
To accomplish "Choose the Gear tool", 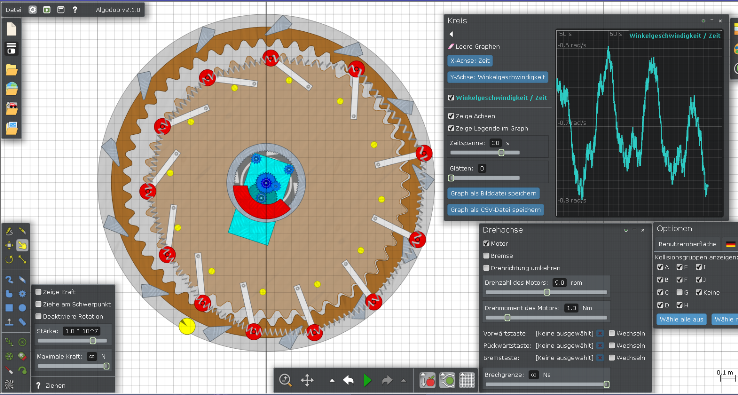I will [x=22, y=294].
